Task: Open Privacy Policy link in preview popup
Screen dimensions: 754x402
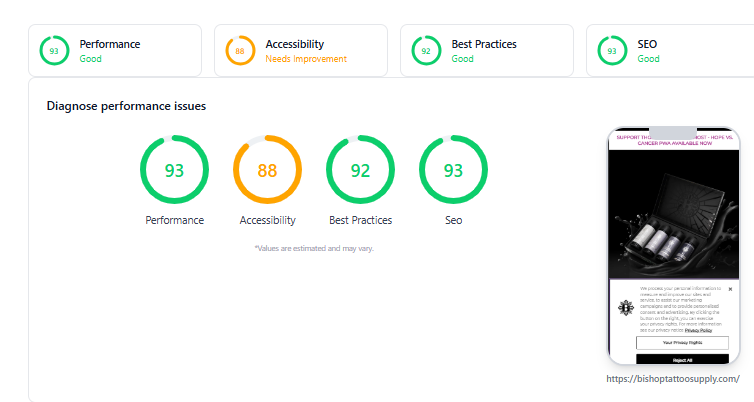Action: (x=698, y=330)
